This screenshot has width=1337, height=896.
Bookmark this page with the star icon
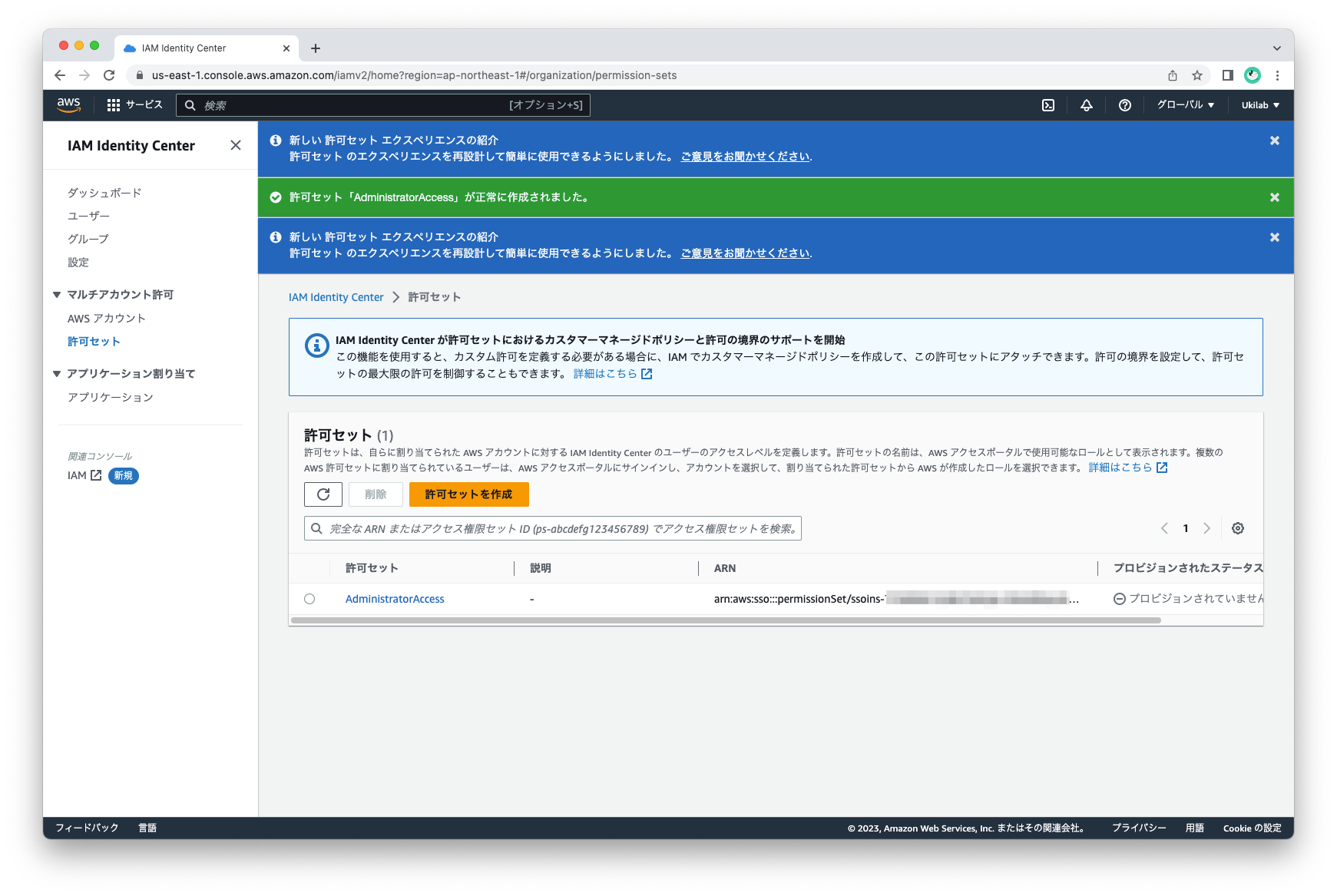coord(1197,75)
